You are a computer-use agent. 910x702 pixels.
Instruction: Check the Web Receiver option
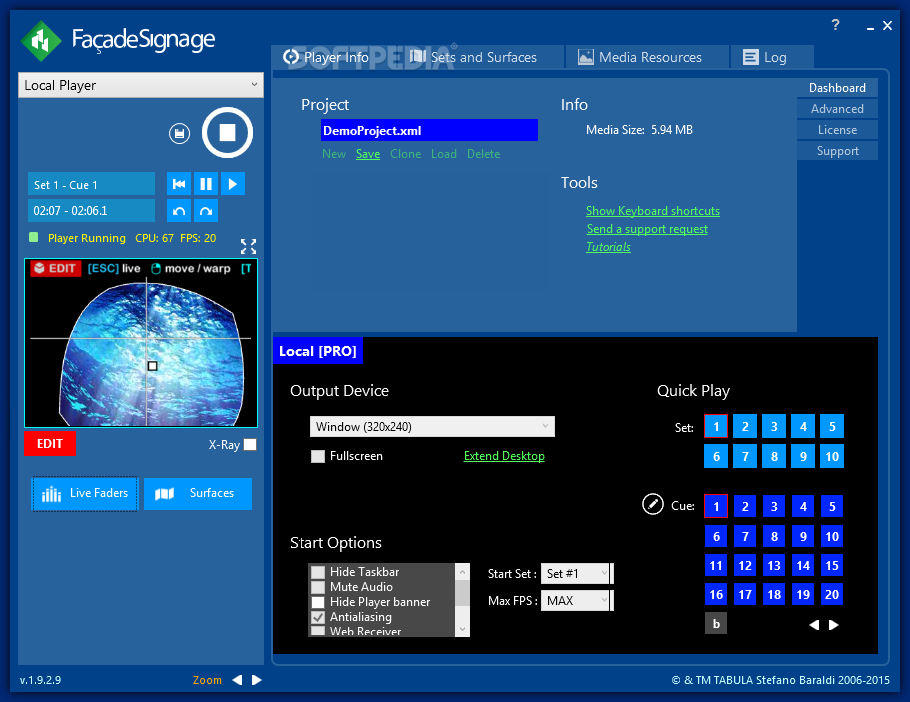[317, 631]
